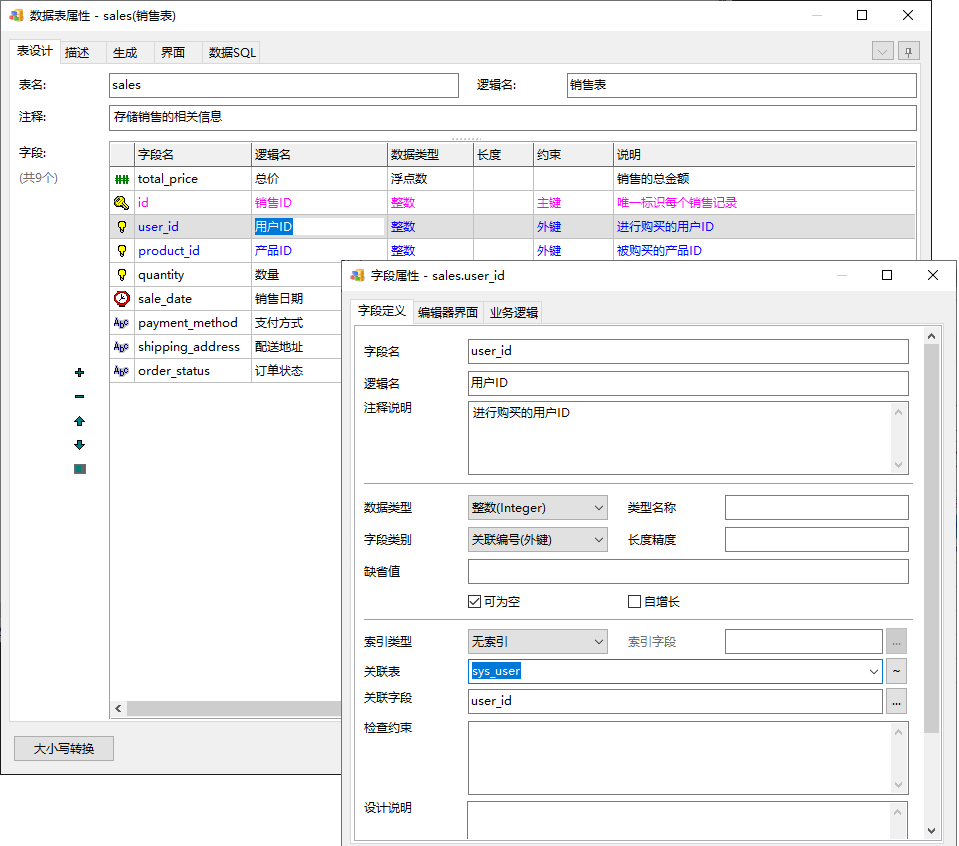
Task: Click the tilde button beside 关联表
Action: pos(896,671)
